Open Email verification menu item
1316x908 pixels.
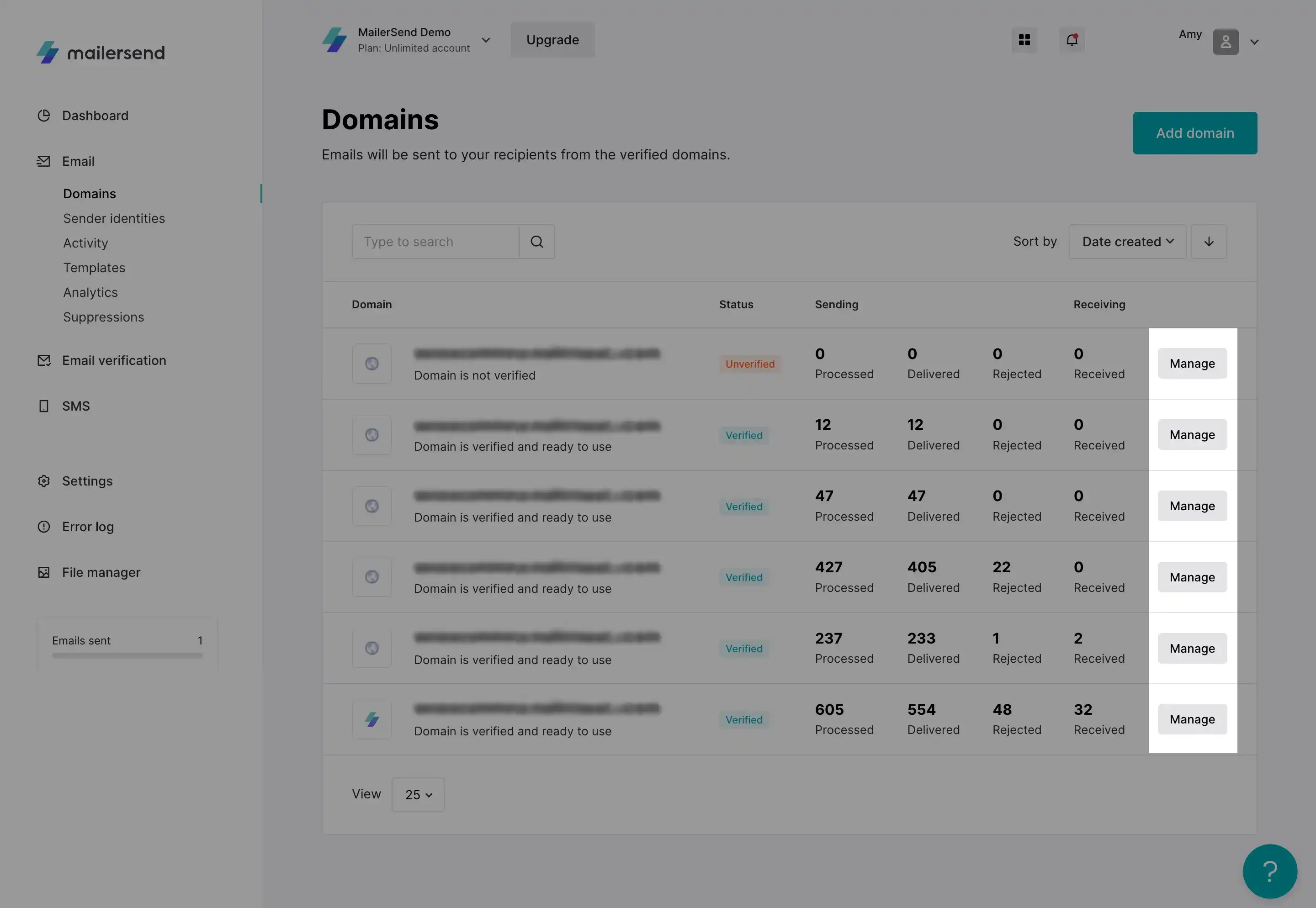114,361
